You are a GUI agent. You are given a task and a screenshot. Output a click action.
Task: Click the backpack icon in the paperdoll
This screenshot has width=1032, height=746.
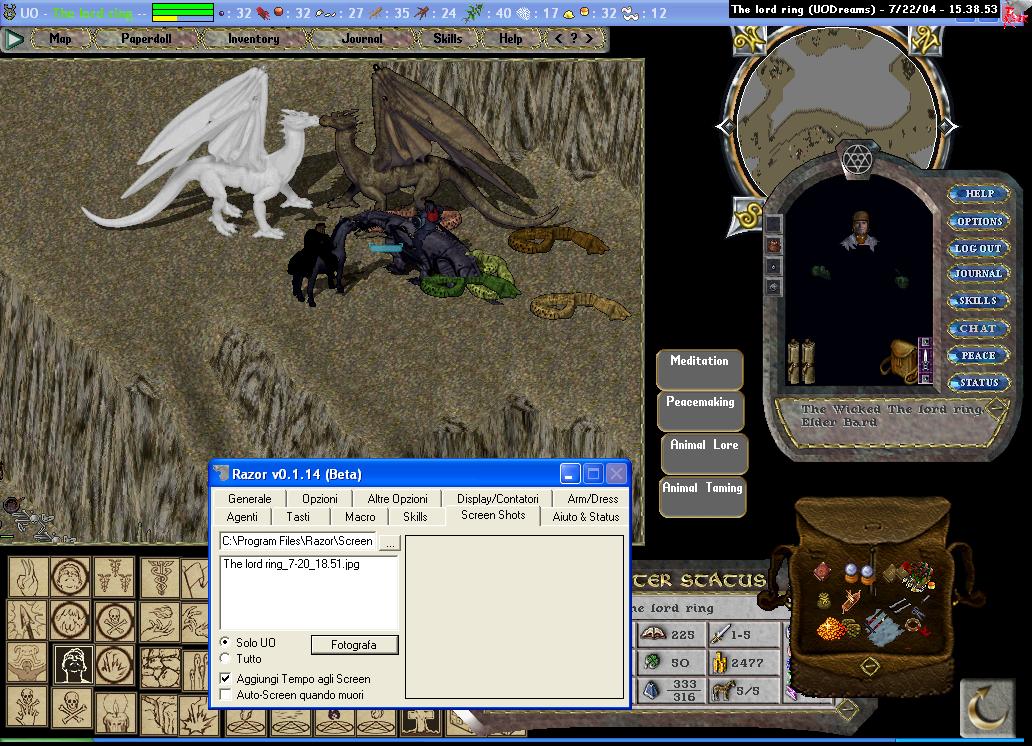point(904,359)
